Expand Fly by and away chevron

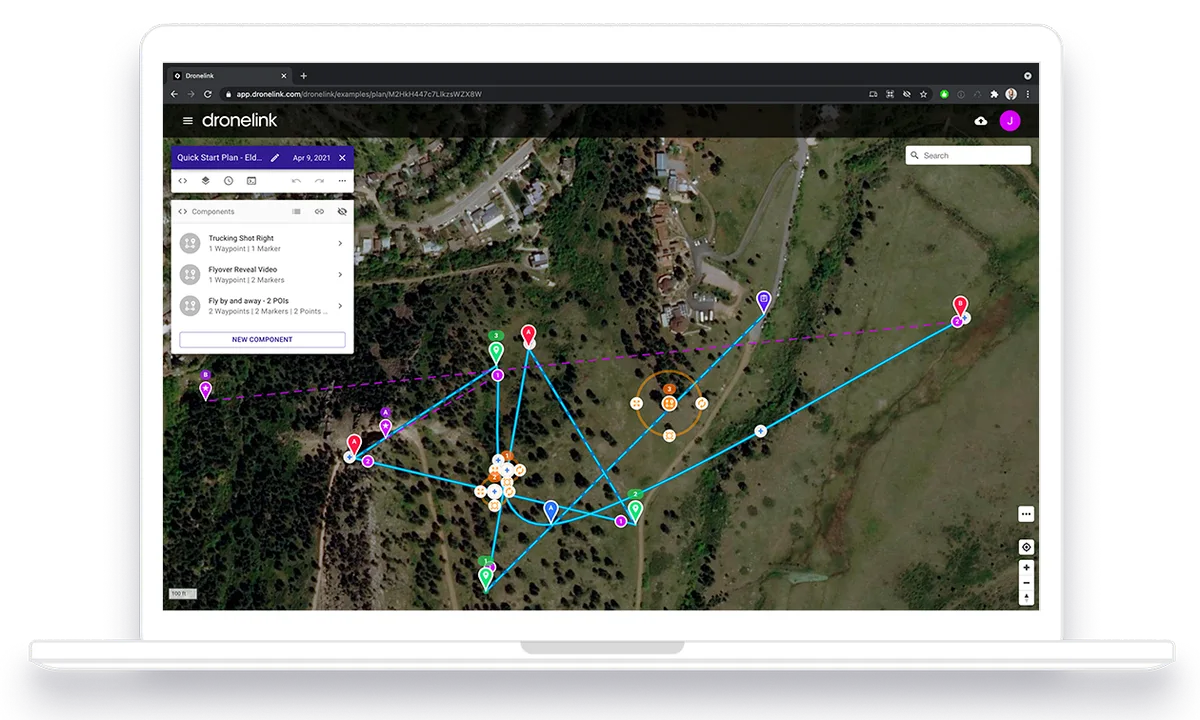tap(340, 306)
